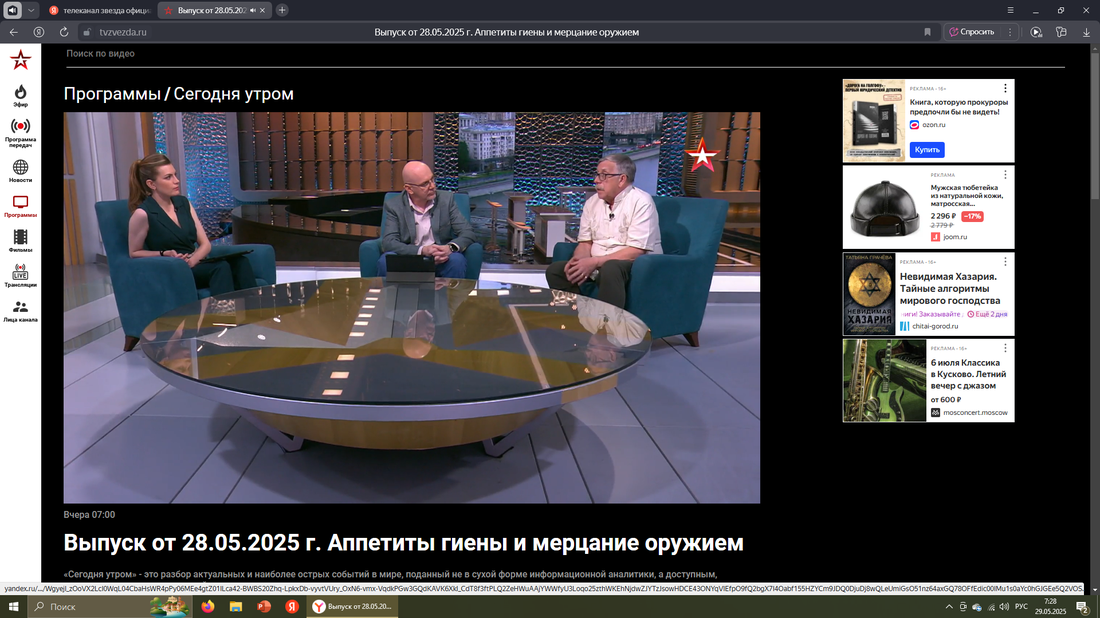1100x618 pixels.
Task: Click the Zvezda red star logo
Action: [x=20, y=60]
